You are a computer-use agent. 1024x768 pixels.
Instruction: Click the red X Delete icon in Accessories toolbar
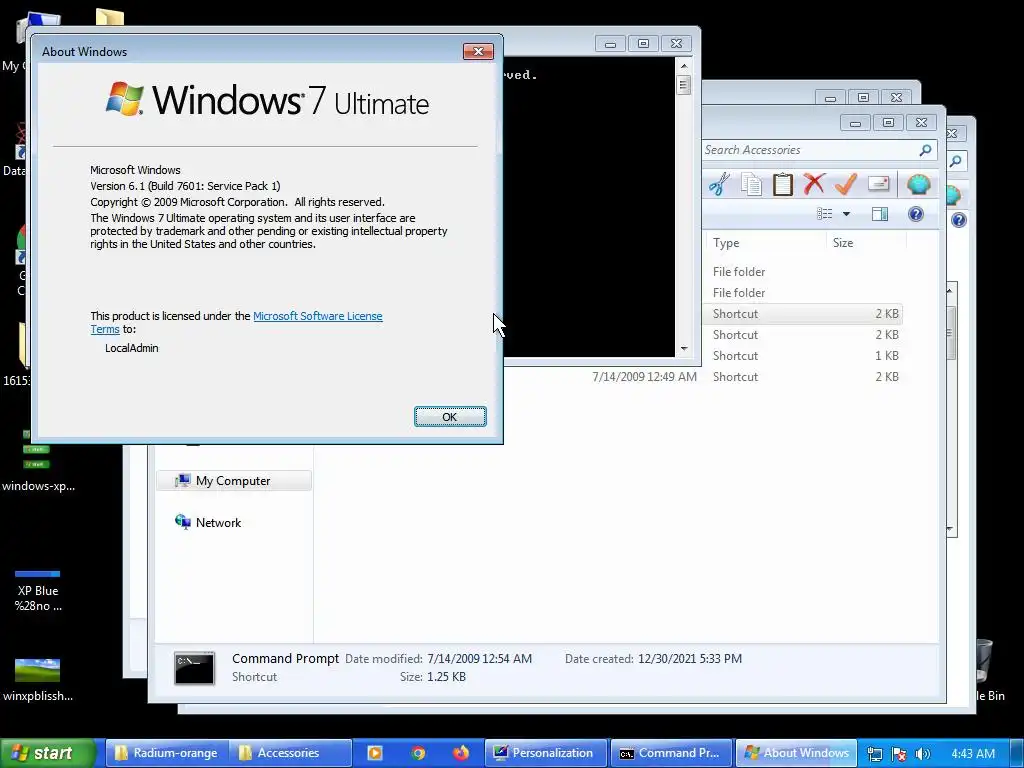(814, 184)
